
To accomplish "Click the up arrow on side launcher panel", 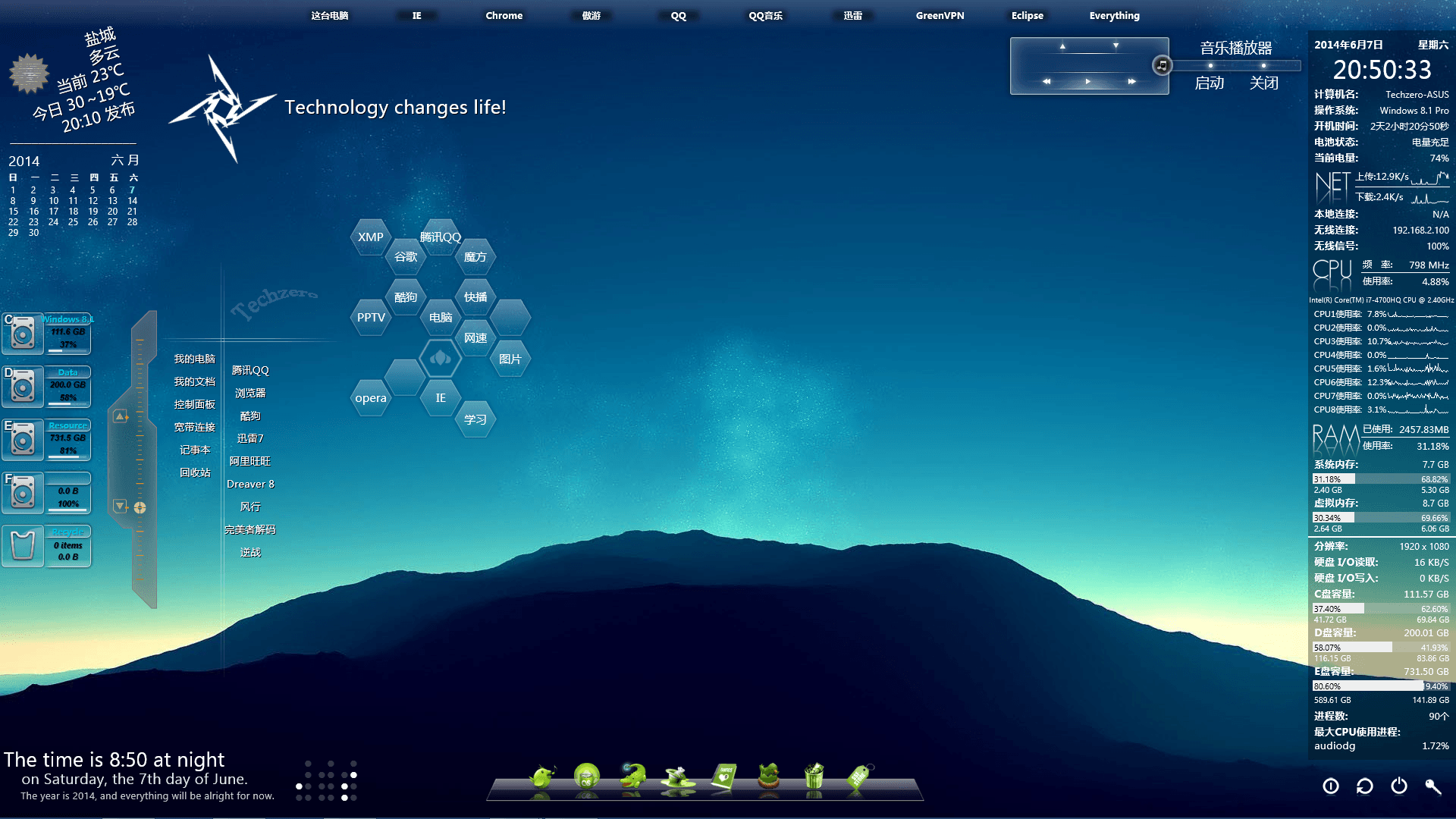I will tap(120, 416).
